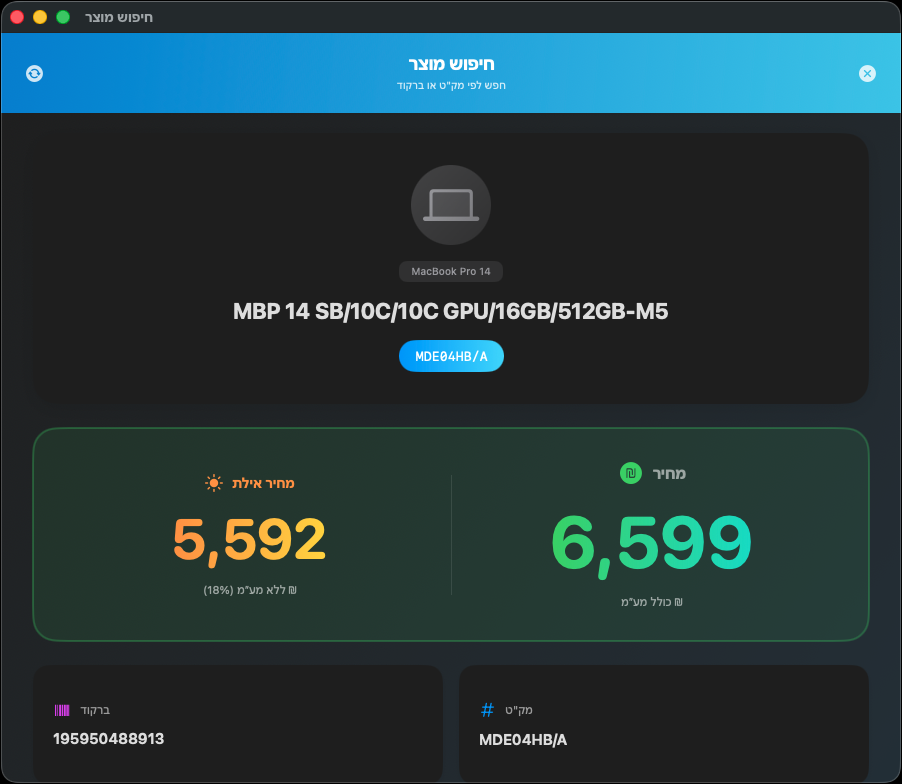Click the barcode icon in the ברקוד card
The image size is (902, 784).
click(62, 710)
